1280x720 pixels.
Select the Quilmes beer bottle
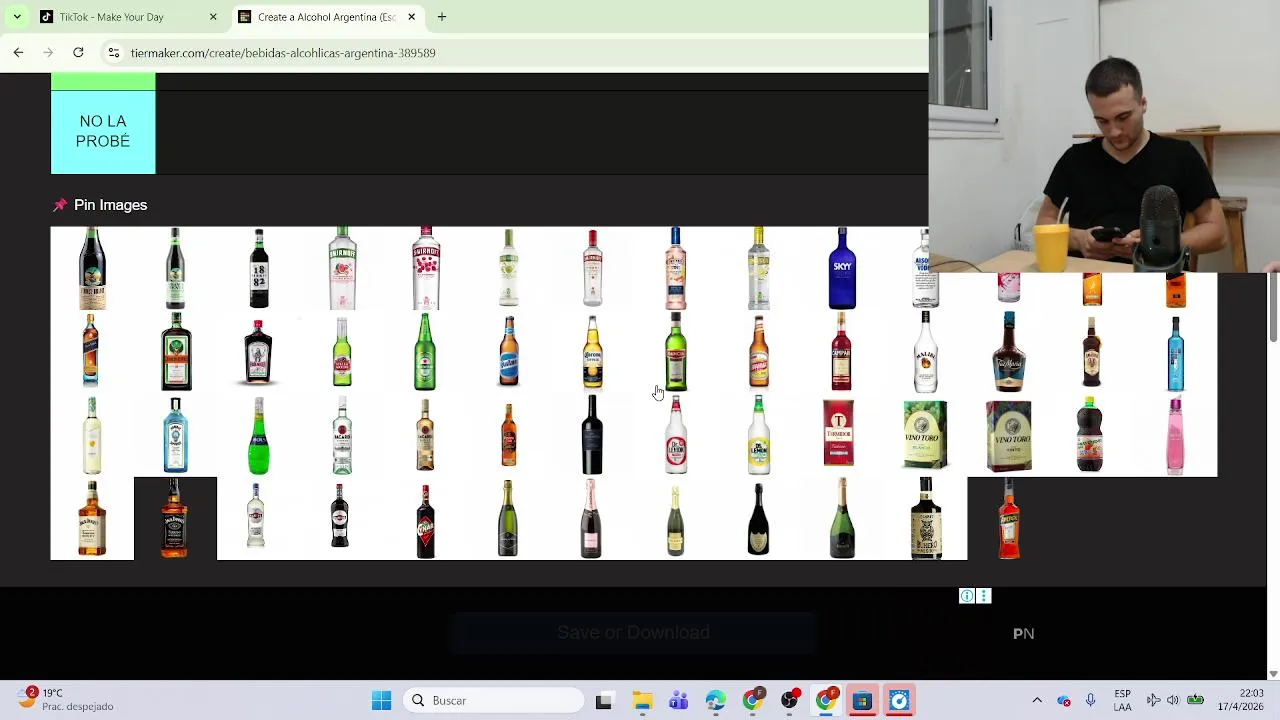pyautogui.click(x=509, y=352)
